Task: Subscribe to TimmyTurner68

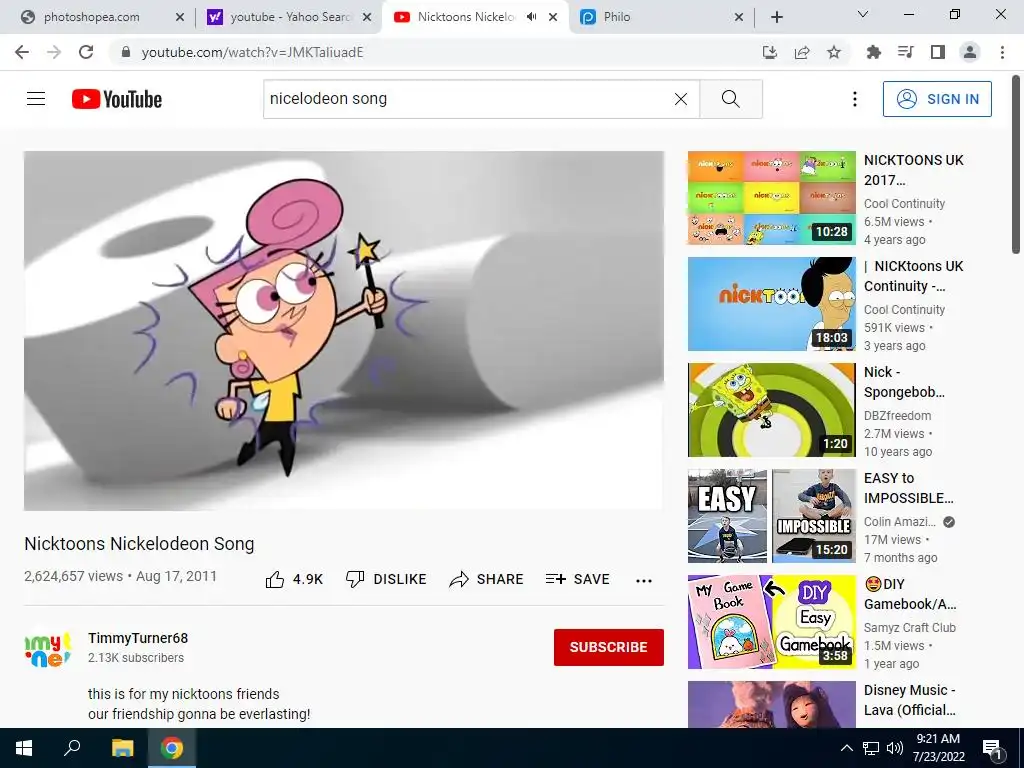Action: click(x=609, y=647)
